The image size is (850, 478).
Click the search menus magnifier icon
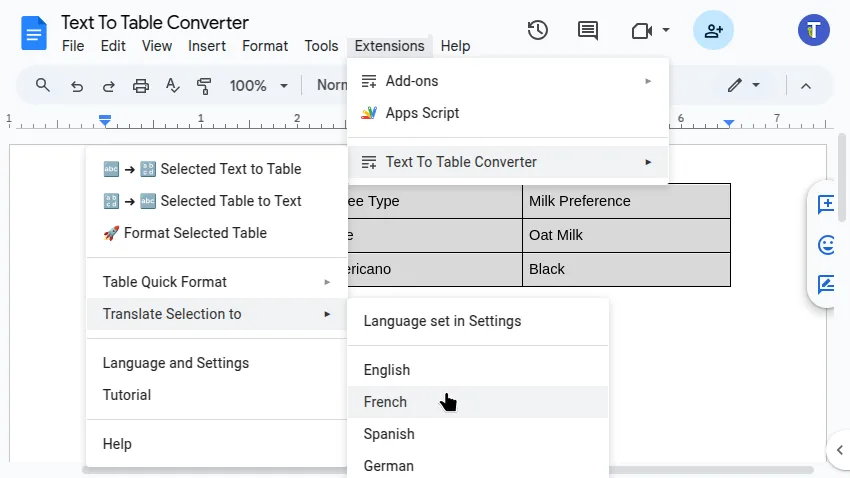coord(43,86)
